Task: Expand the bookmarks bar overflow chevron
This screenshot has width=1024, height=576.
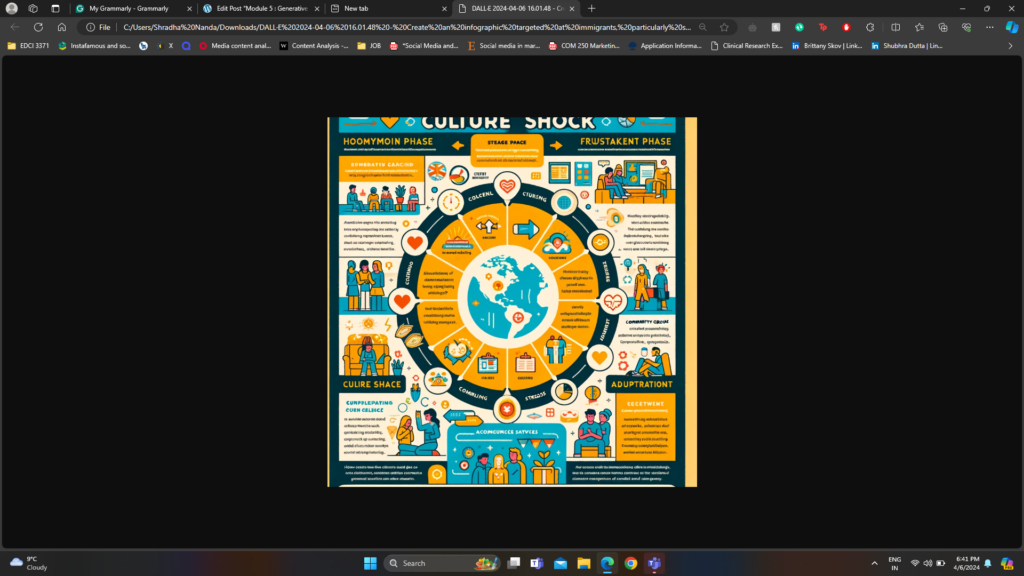Action: coord(1012,45)
